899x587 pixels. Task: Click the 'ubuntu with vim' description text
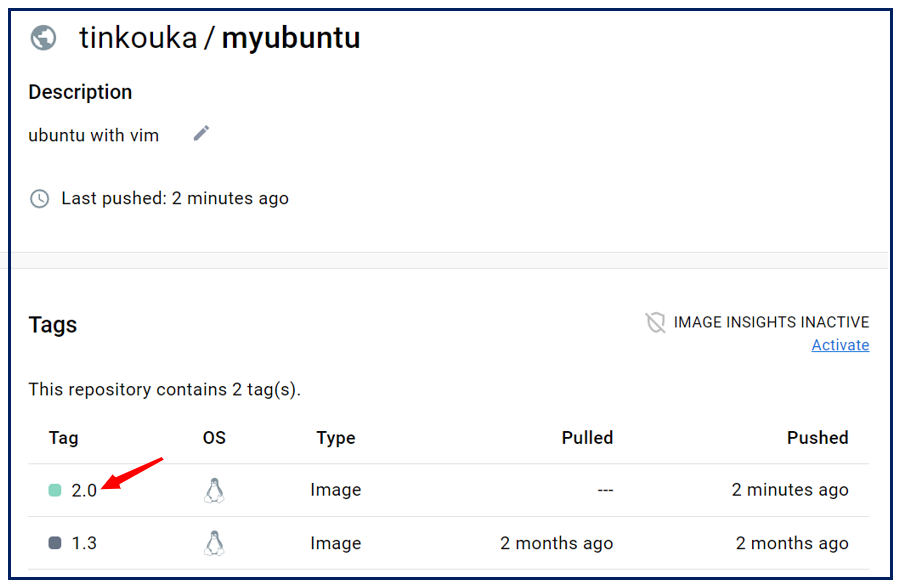pos(93,135)
